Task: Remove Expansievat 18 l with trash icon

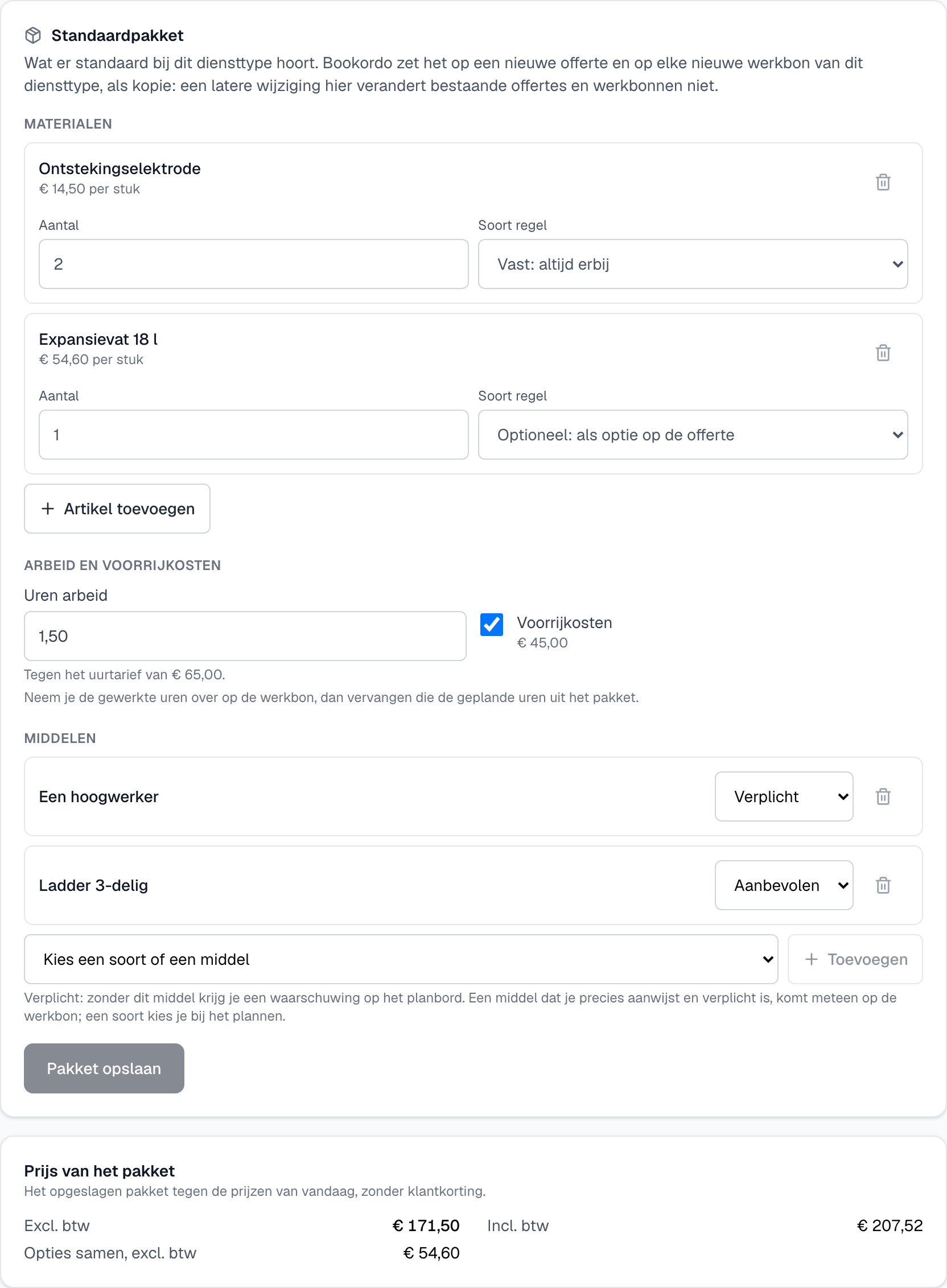Action: pyautogui.click(x=883, y=353)
